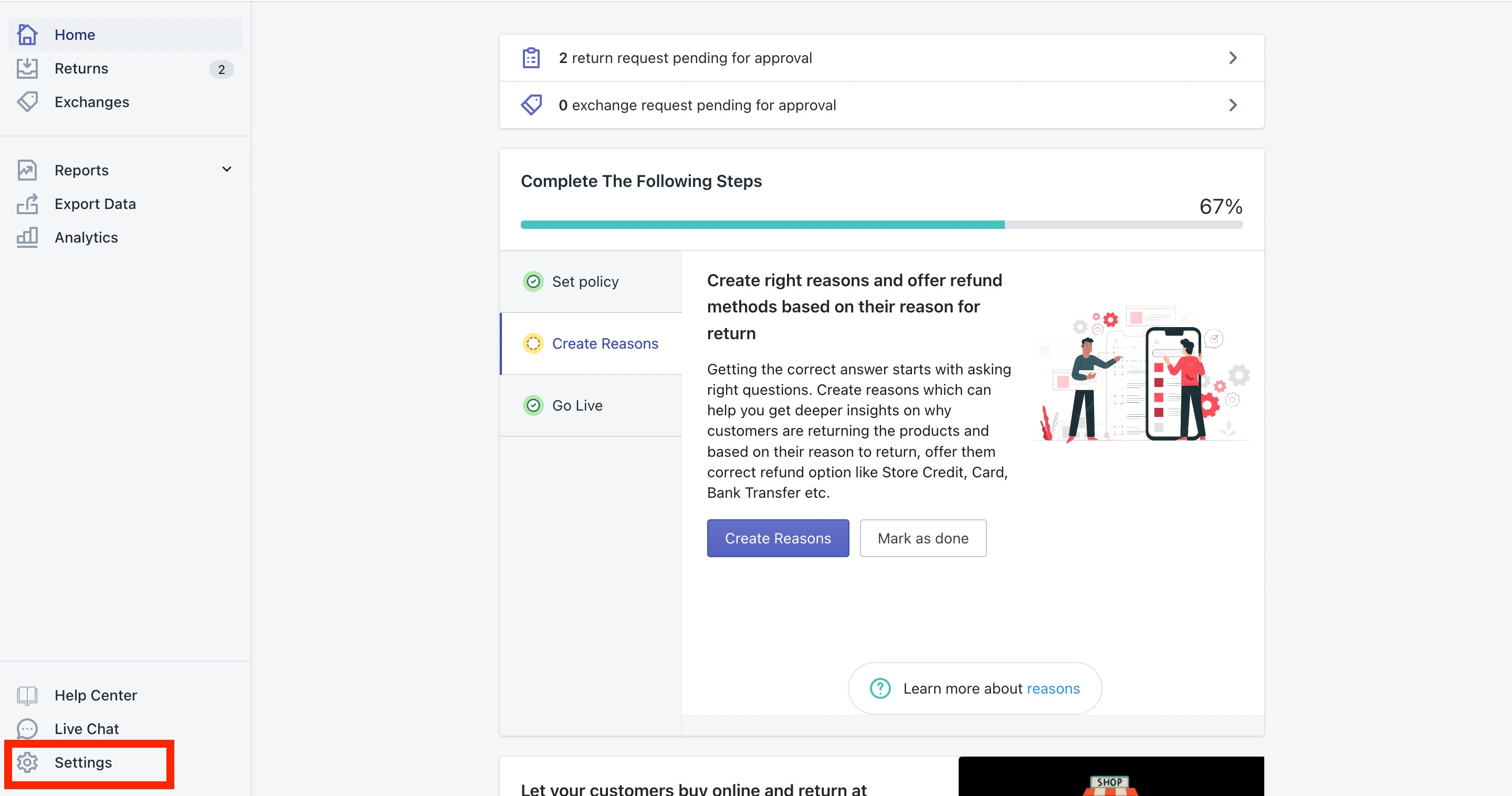The image size is (1512, 796).
Task: Open exchange requests pending via chevron arrow
Action: click(1233, 105)
